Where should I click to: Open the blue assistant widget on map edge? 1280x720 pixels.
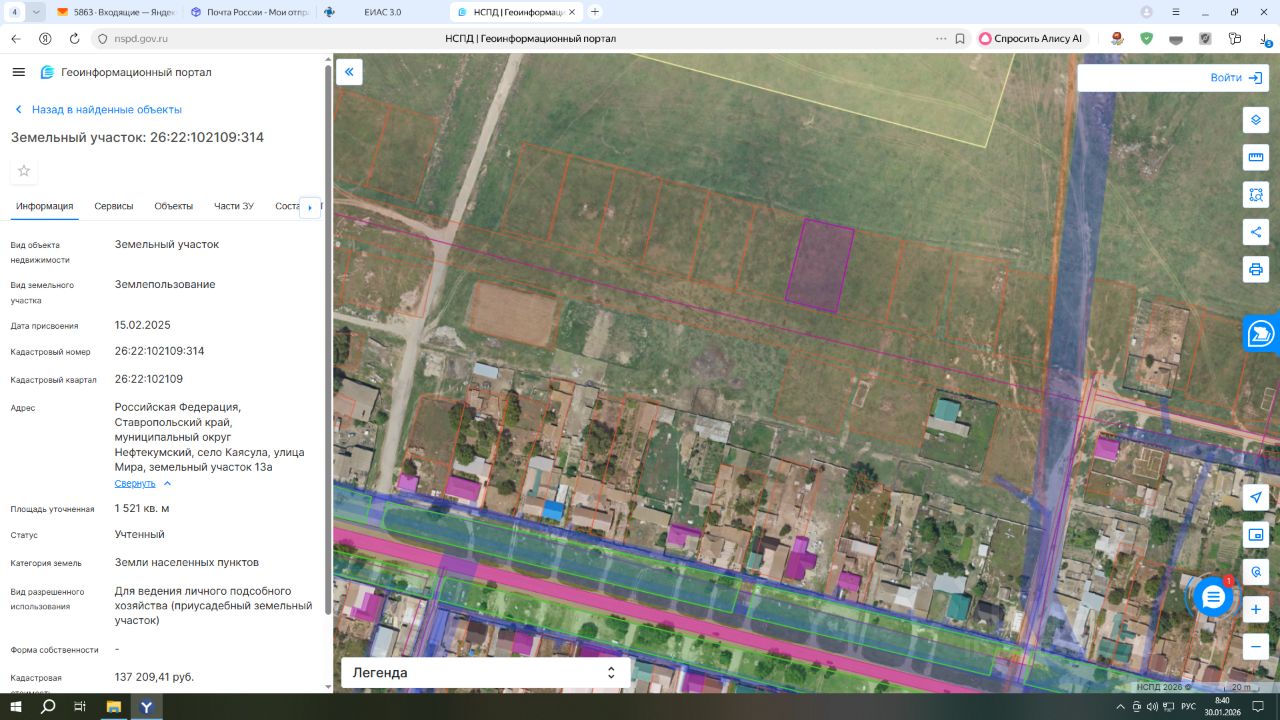pyautogui.click(x=1262, y=334)
